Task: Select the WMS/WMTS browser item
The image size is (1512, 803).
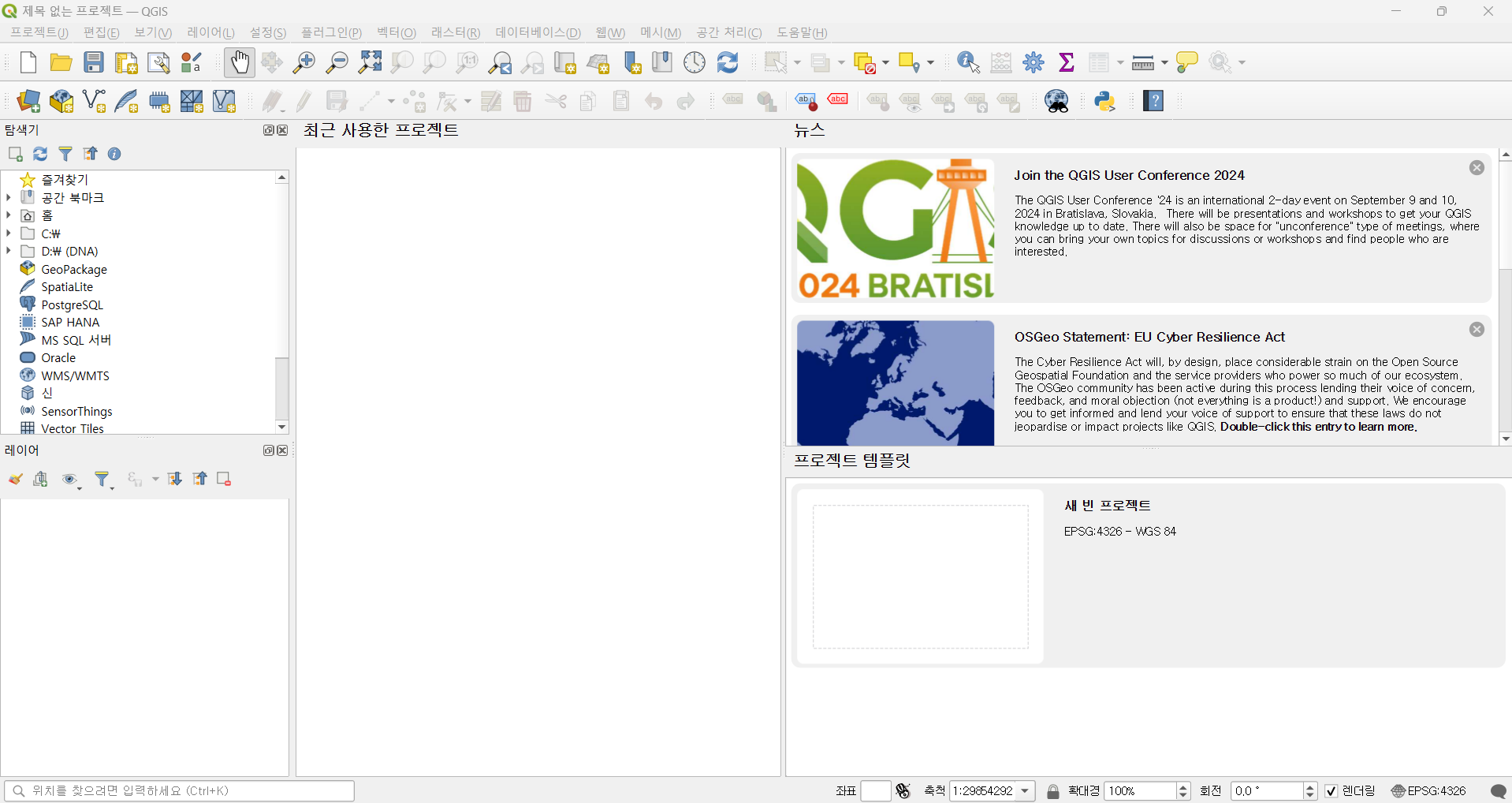Action: coord(75,375)
